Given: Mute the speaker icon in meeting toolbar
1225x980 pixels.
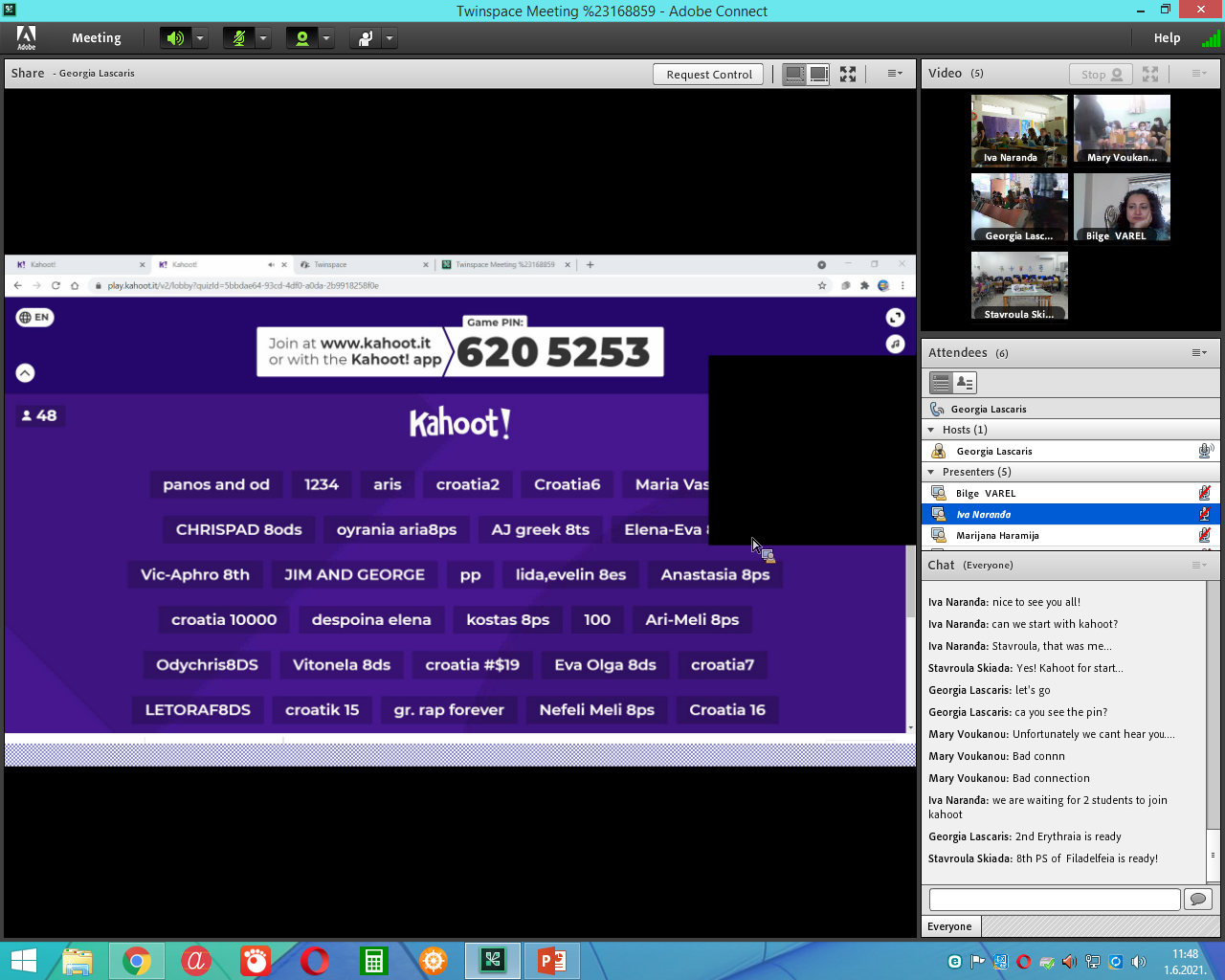Looking at the screenshot, I should [175, 38].
